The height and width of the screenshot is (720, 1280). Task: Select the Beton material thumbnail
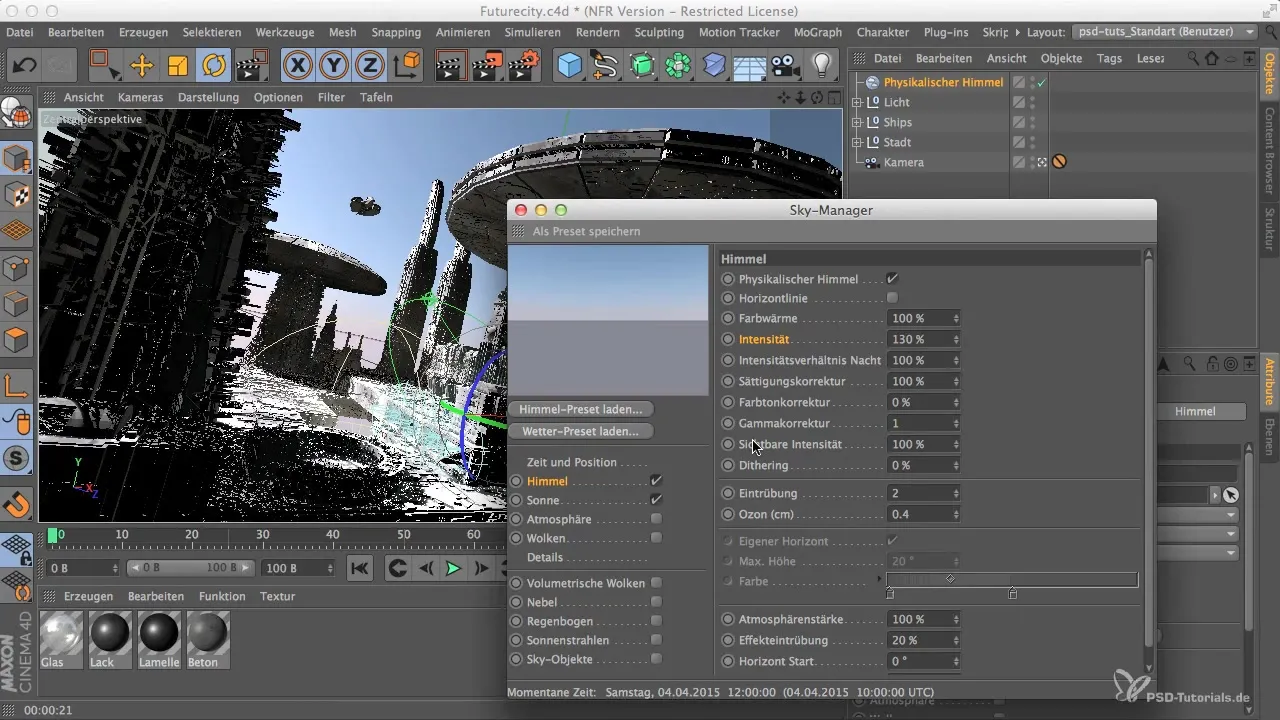click(208, 640)
